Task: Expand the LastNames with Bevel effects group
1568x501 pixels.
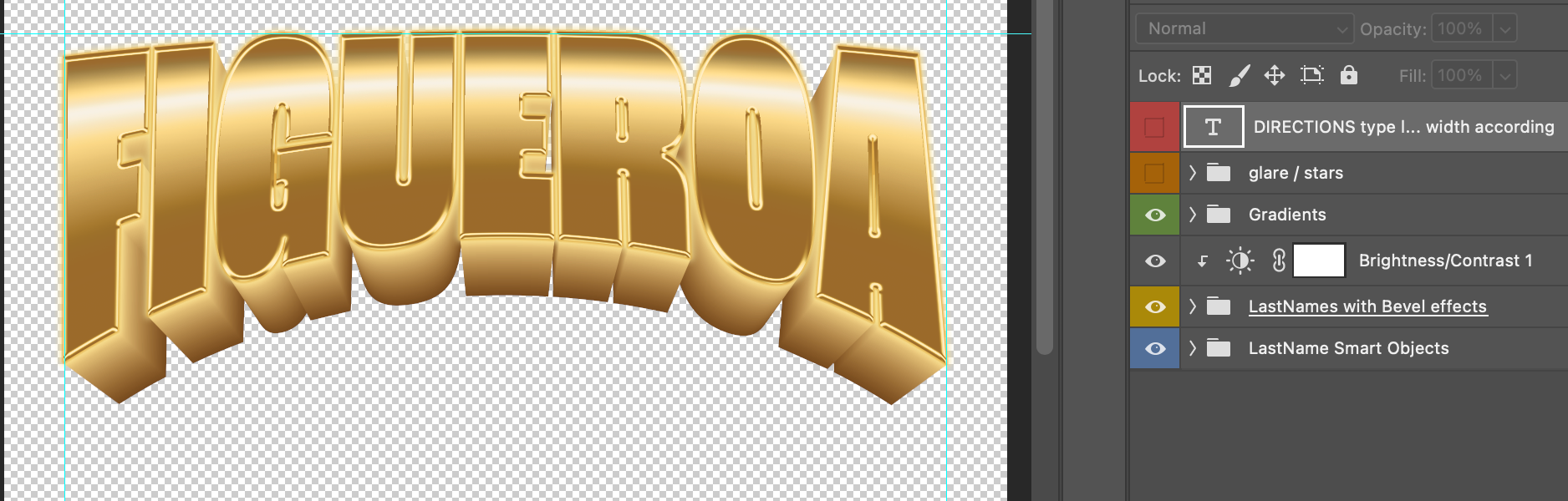Action: [1193, 306]
